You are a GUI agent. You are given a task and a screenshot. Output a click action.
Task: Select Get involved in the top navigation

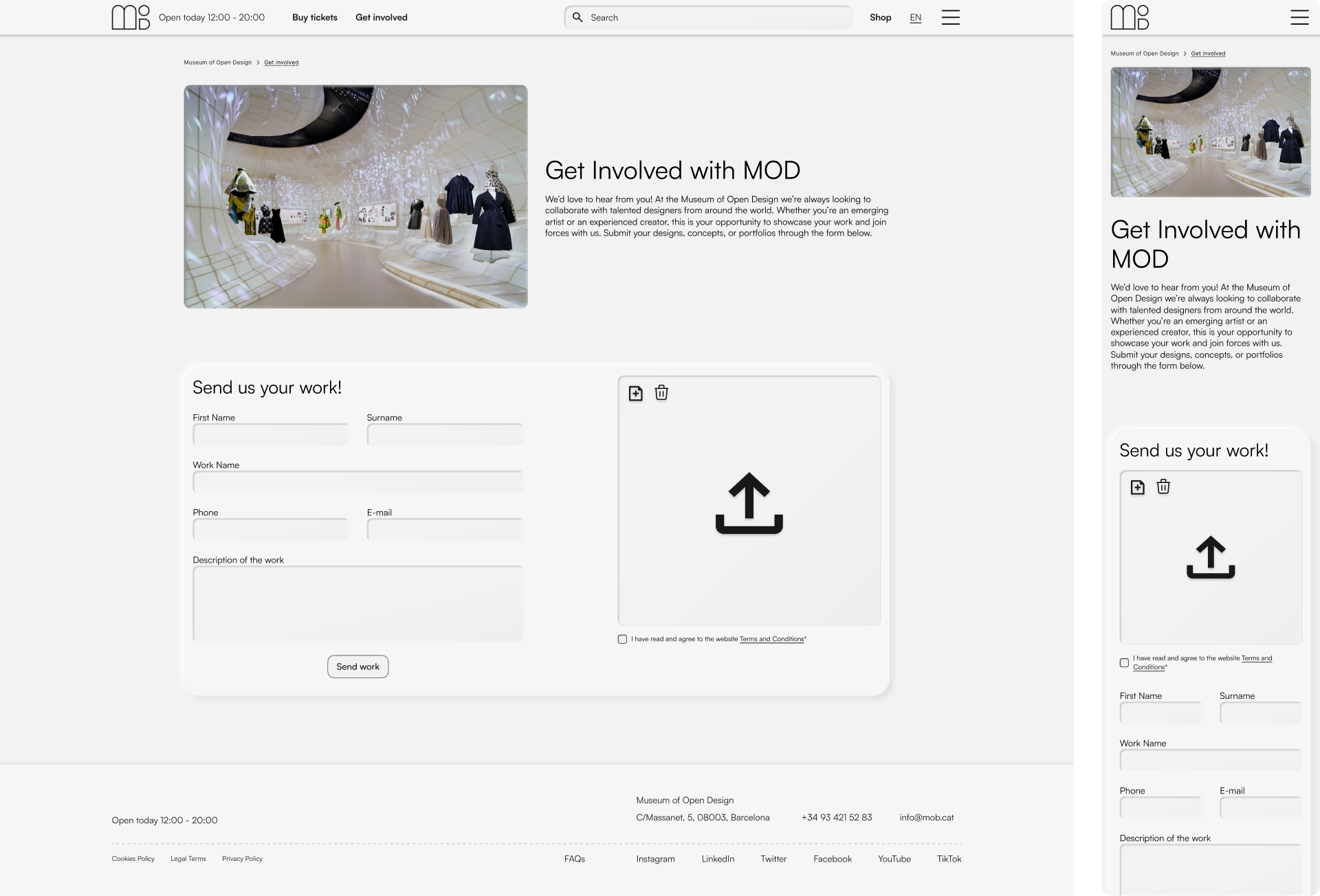coord(381,17)
